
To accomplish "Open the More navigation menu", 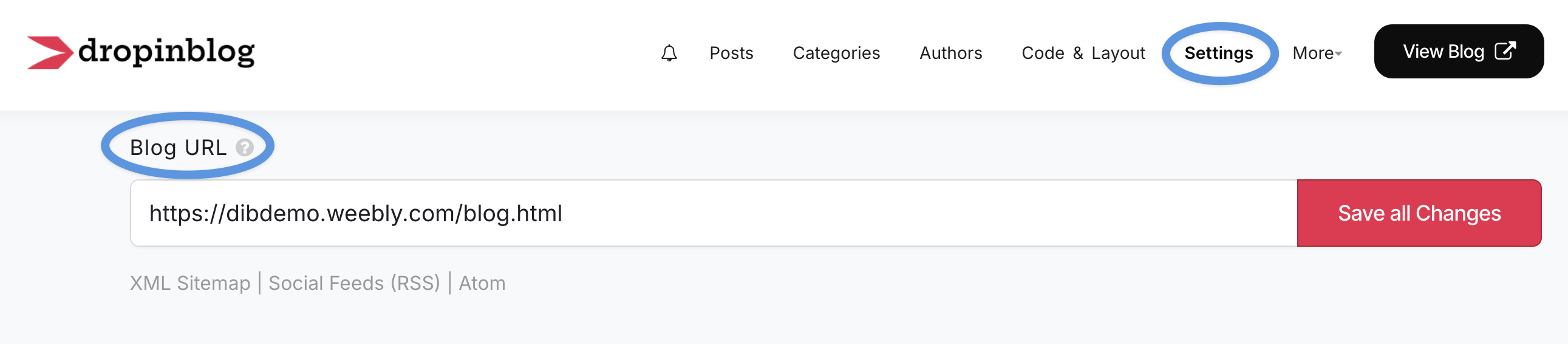I will click(1314, 53).
